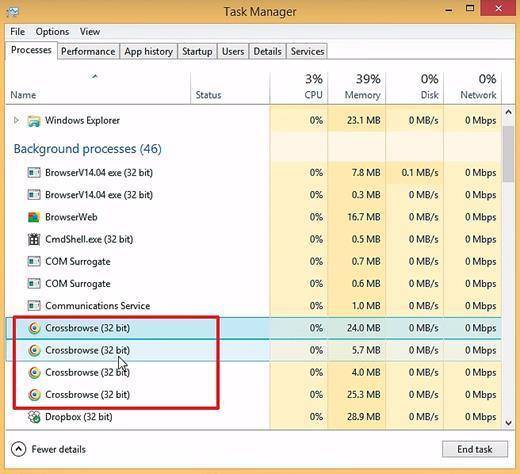Select Crossbrowse process using 4.0 MB

click(253, 372)
